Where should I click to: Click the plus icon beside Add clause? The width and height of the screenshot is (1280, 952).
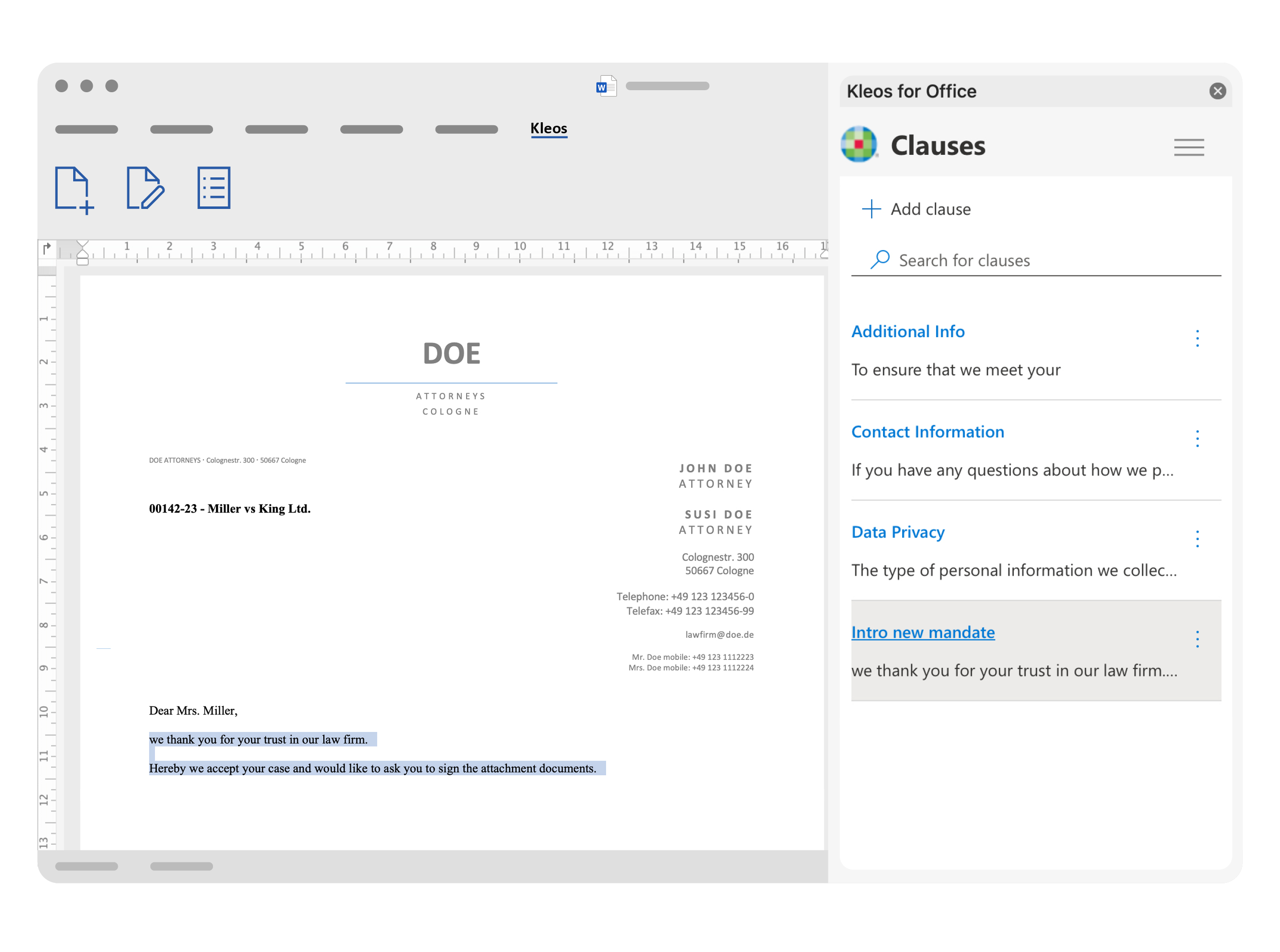click(872, 209)
